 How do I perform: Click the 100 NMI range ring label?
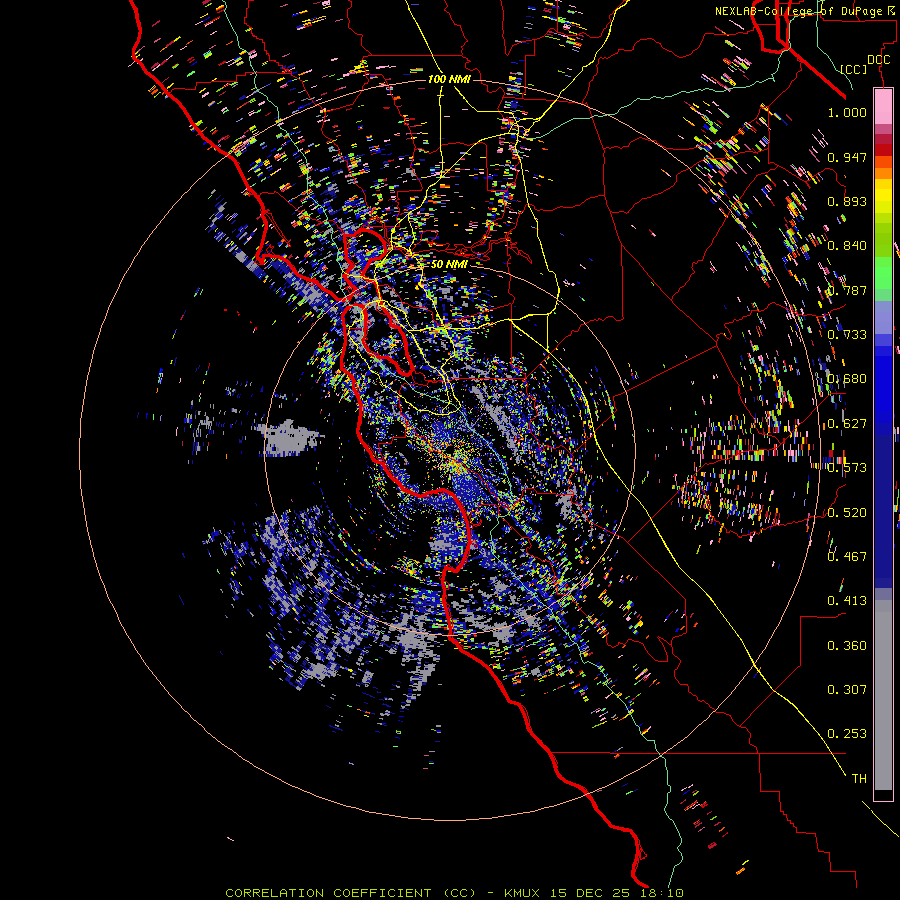click(x=449, y=79)
